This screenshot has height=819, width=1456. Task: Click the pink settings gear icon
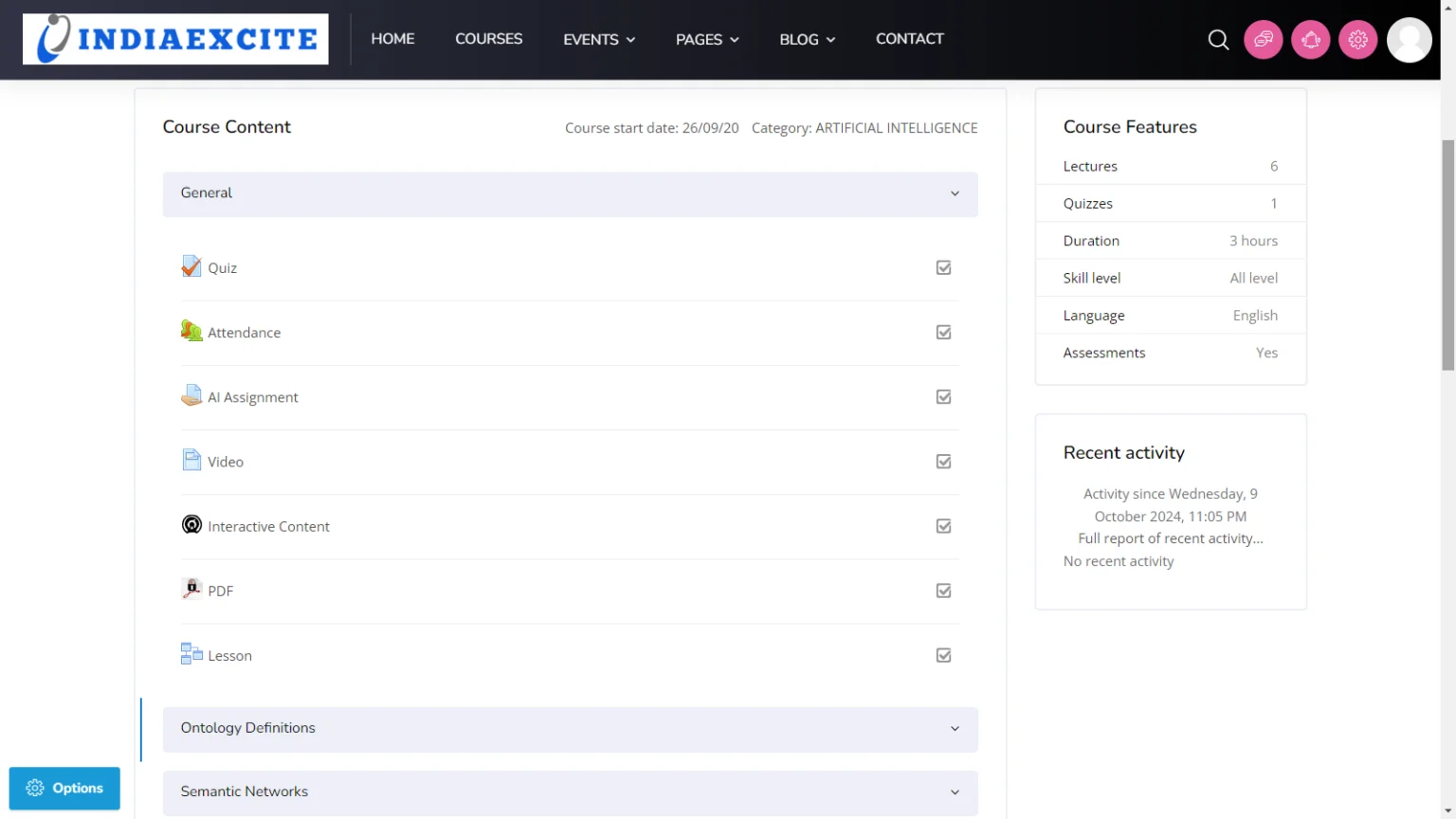point(1358,40)
